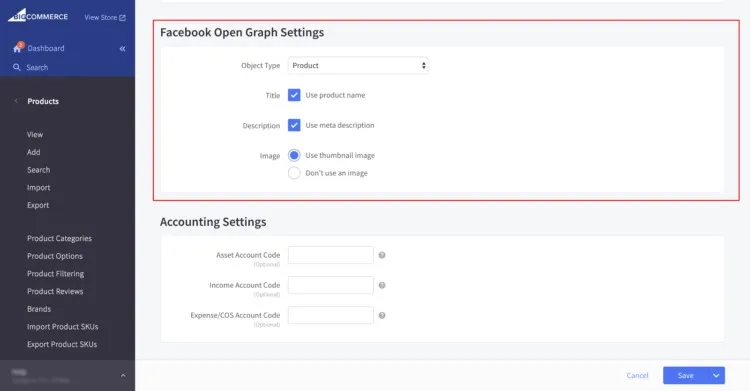The image size is (750, 391).
Task: Go to Product Options
Action: click(x=55, y=256)
